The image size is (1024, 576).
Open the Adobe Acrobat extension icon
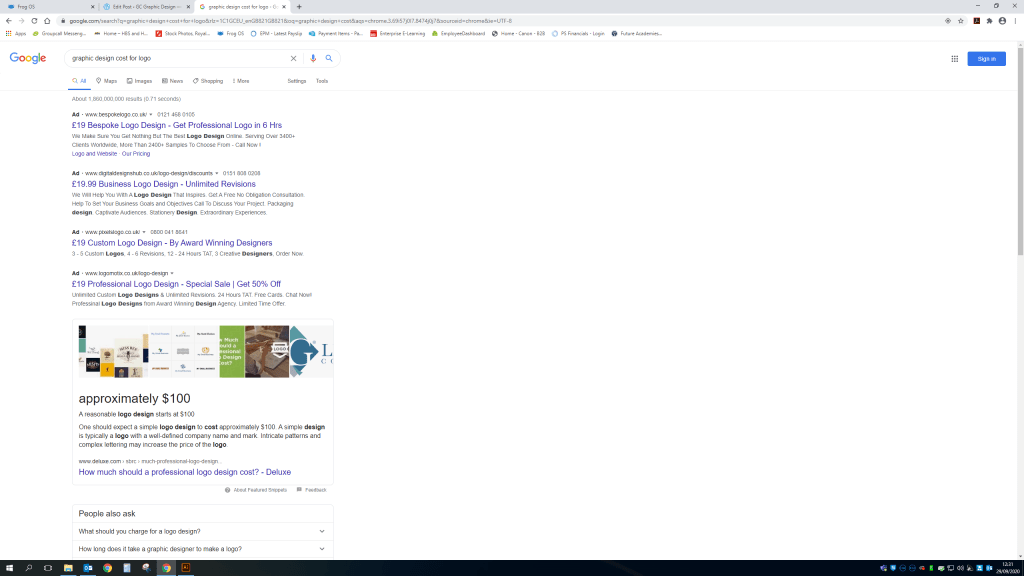(976, 20)
